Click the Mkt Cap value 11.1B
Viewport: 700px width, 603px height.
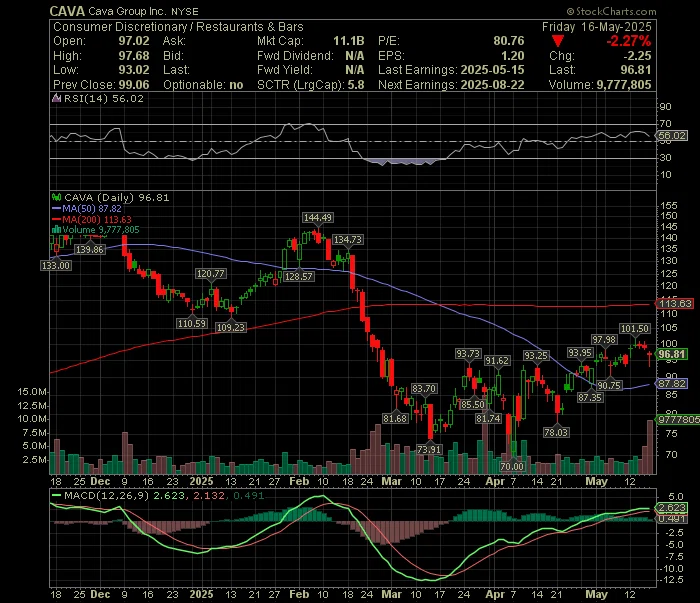349,41
